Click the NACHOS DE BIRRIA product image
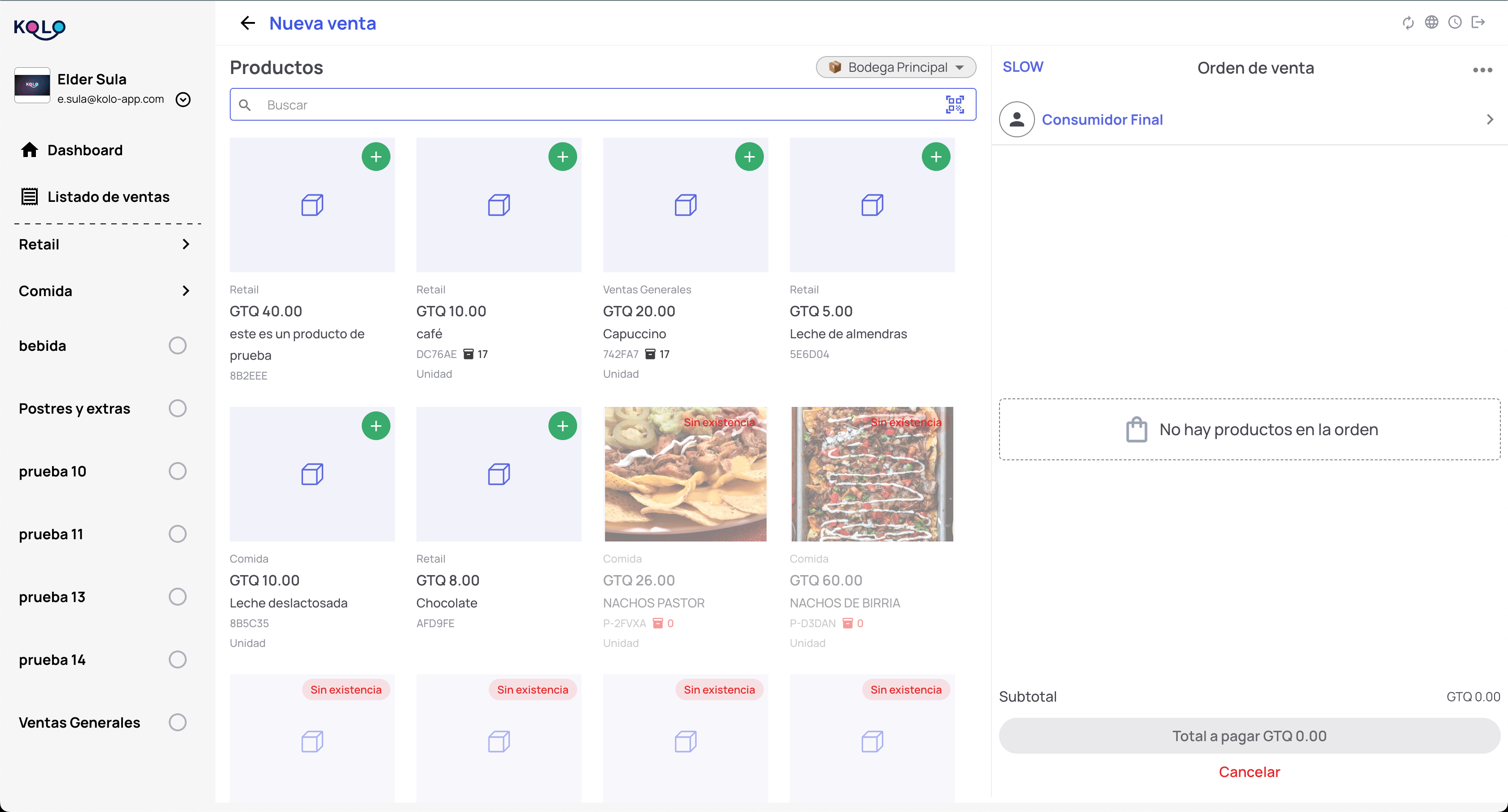 coord(872,475)
